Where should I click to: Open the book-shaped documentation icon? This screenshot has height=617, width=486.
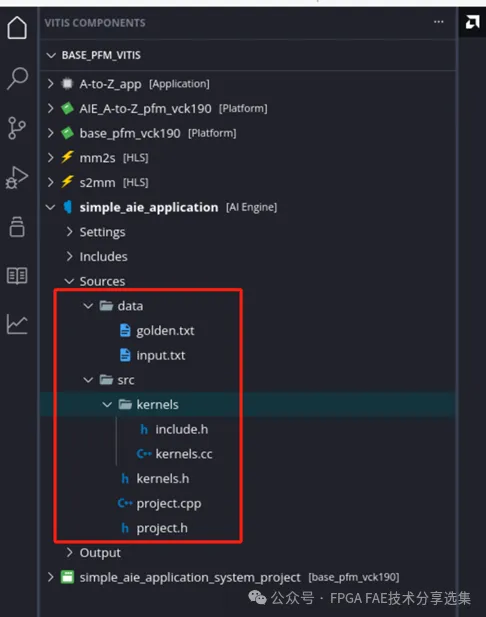[x=17, y=275]
